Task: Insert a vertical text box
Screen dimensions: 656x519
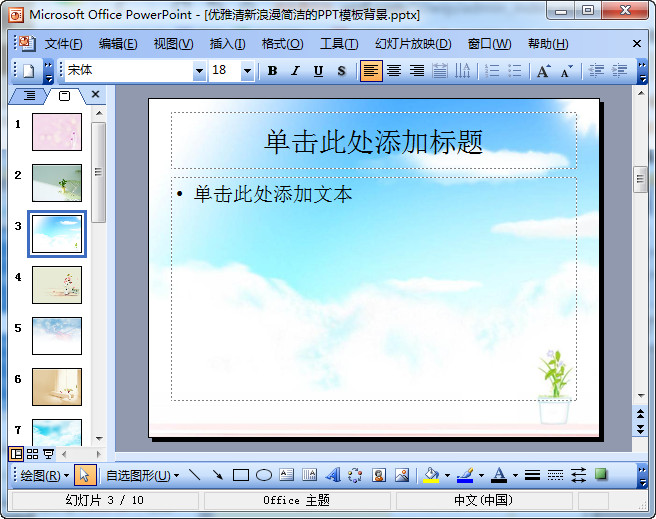Action: pyautogui.click(x=310, y=475)
